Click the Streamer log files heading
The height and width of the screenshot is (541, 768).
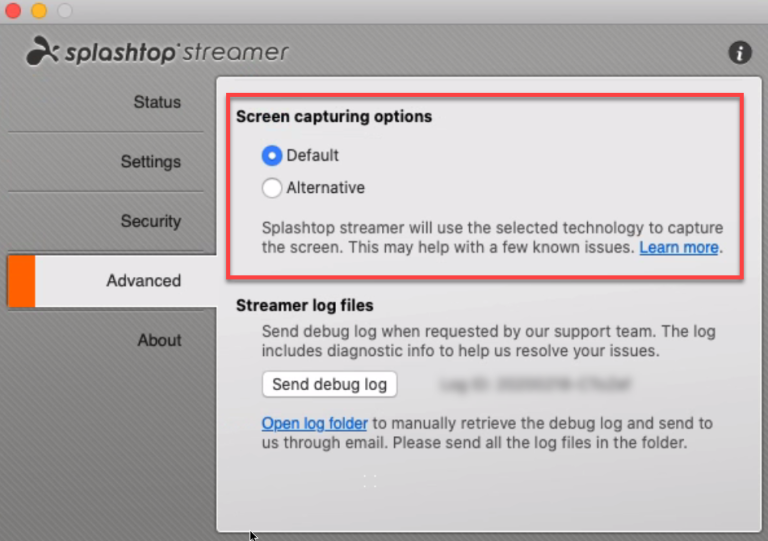point(304,305)
